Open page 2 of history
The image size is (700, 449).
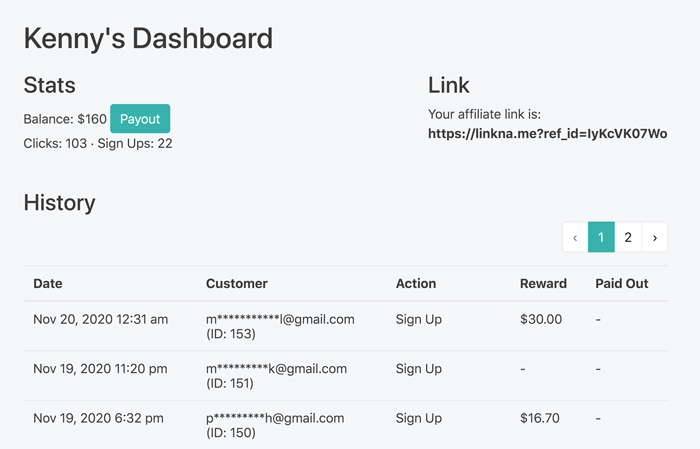(x=628, y=237)
